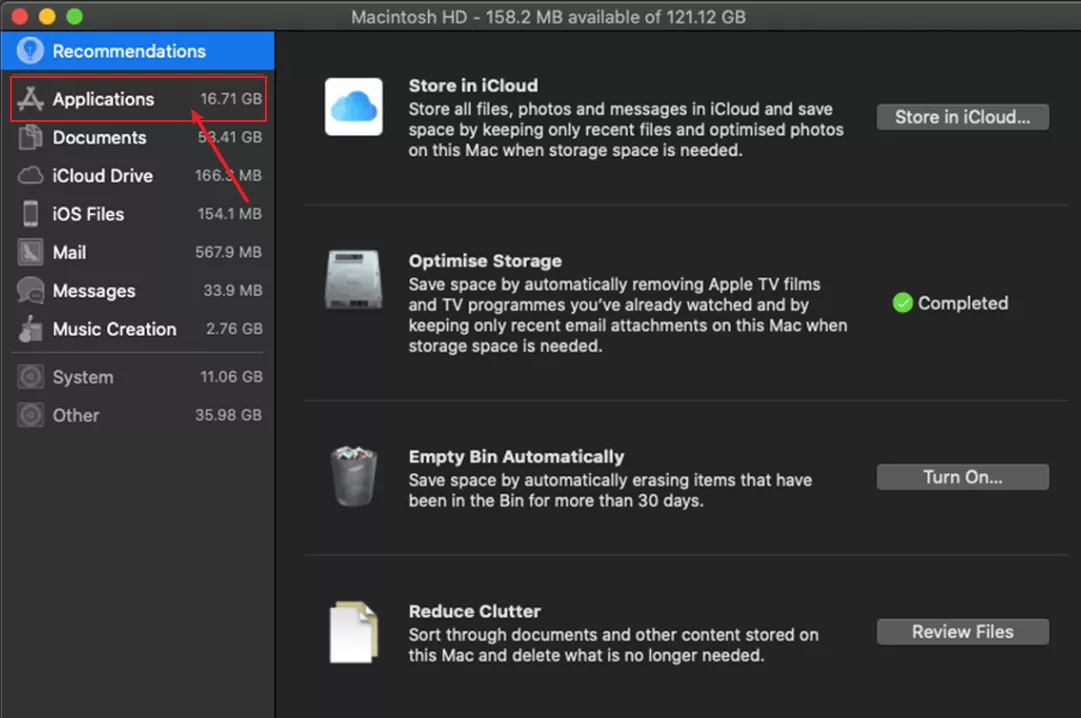The height and width of the screenshot is (718, 1081).
Task: Click the Messages size 33.9 MB
Action: click(x=232, y=290)
